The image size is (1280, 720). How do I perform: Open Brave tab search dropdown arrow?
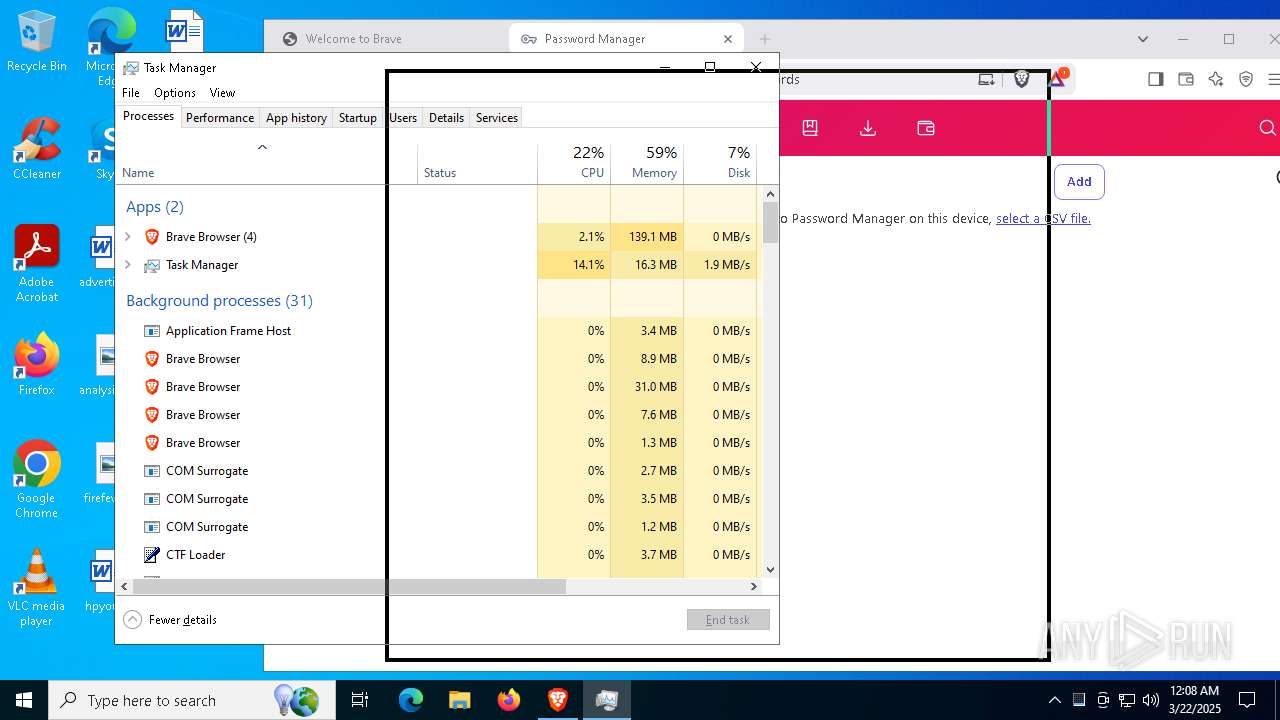tap(1143, 39)
